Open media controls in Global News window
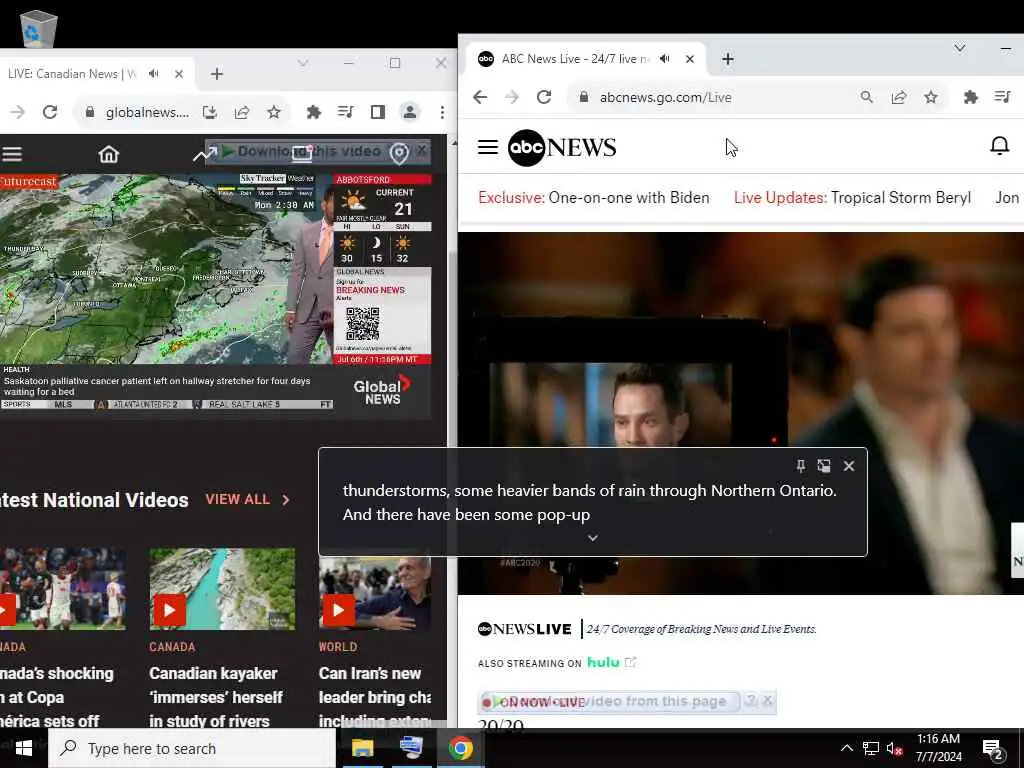 [x=345, y=112]
